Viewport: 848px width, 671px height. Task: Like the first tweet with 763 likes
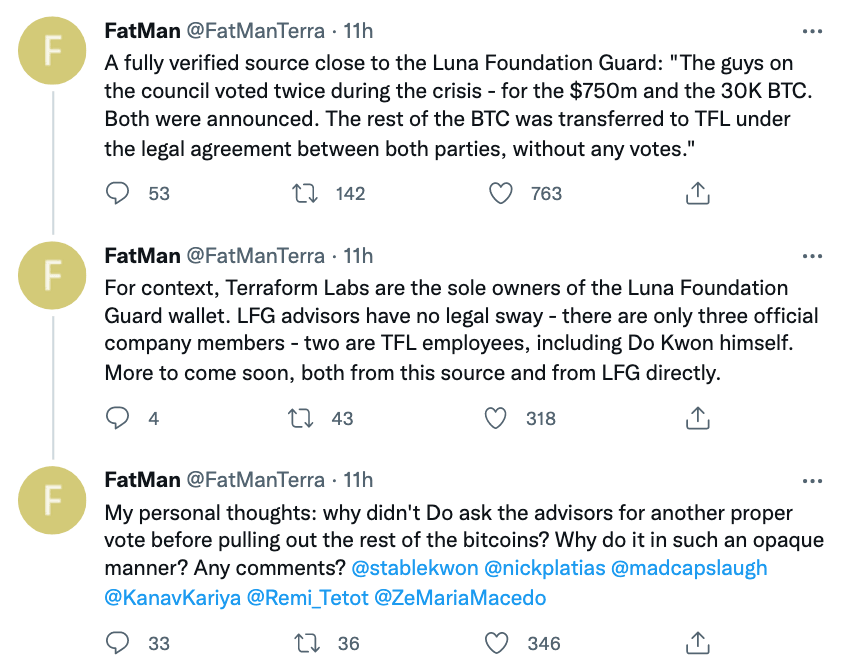(500, 193)
